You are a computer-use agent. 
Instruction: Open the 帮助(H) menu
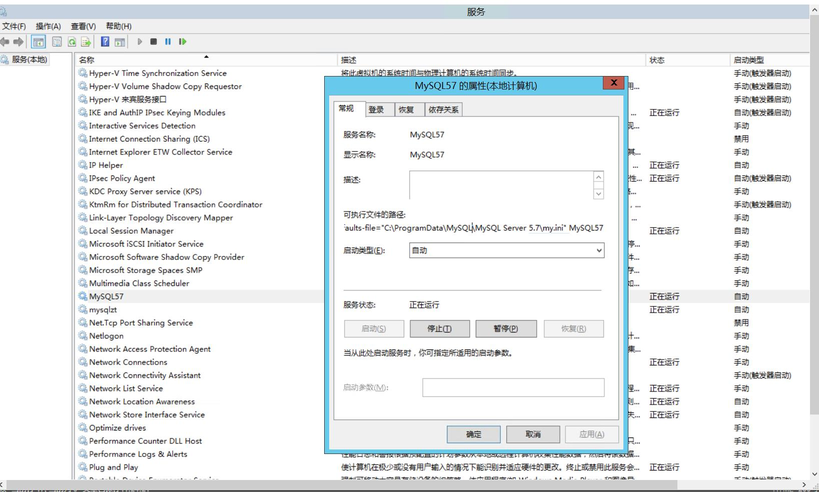pos(119,26)
